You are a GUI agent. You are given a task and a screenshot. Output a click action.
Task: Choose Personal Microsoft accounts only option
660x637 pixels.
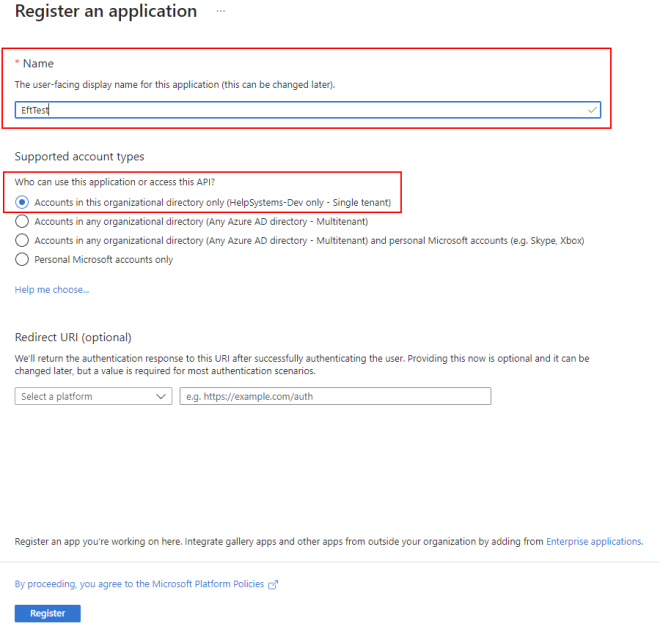coord(22,259)
